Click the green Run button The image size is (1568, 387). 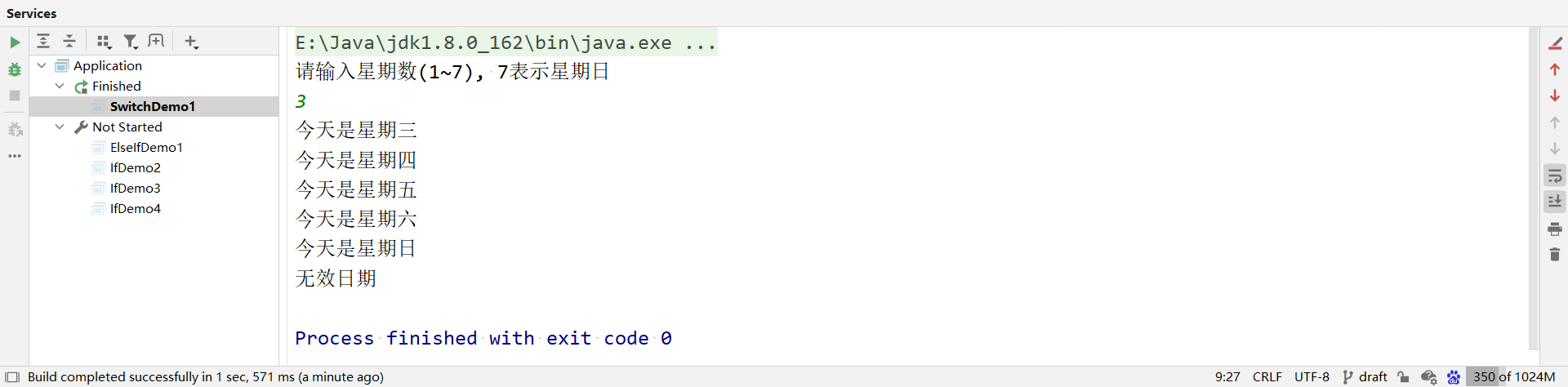[15, 42]
